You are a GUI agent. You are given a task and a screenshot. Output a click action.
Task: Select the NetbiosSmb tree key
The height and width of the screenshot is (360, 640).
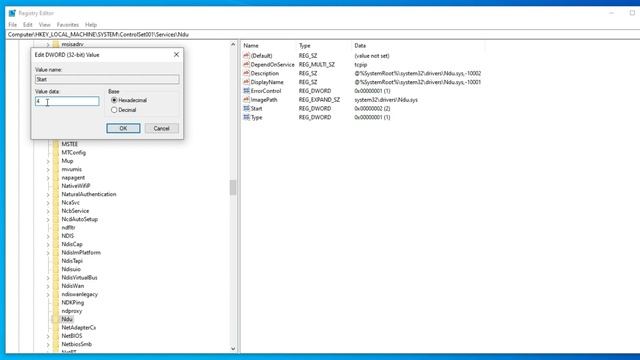76,344
